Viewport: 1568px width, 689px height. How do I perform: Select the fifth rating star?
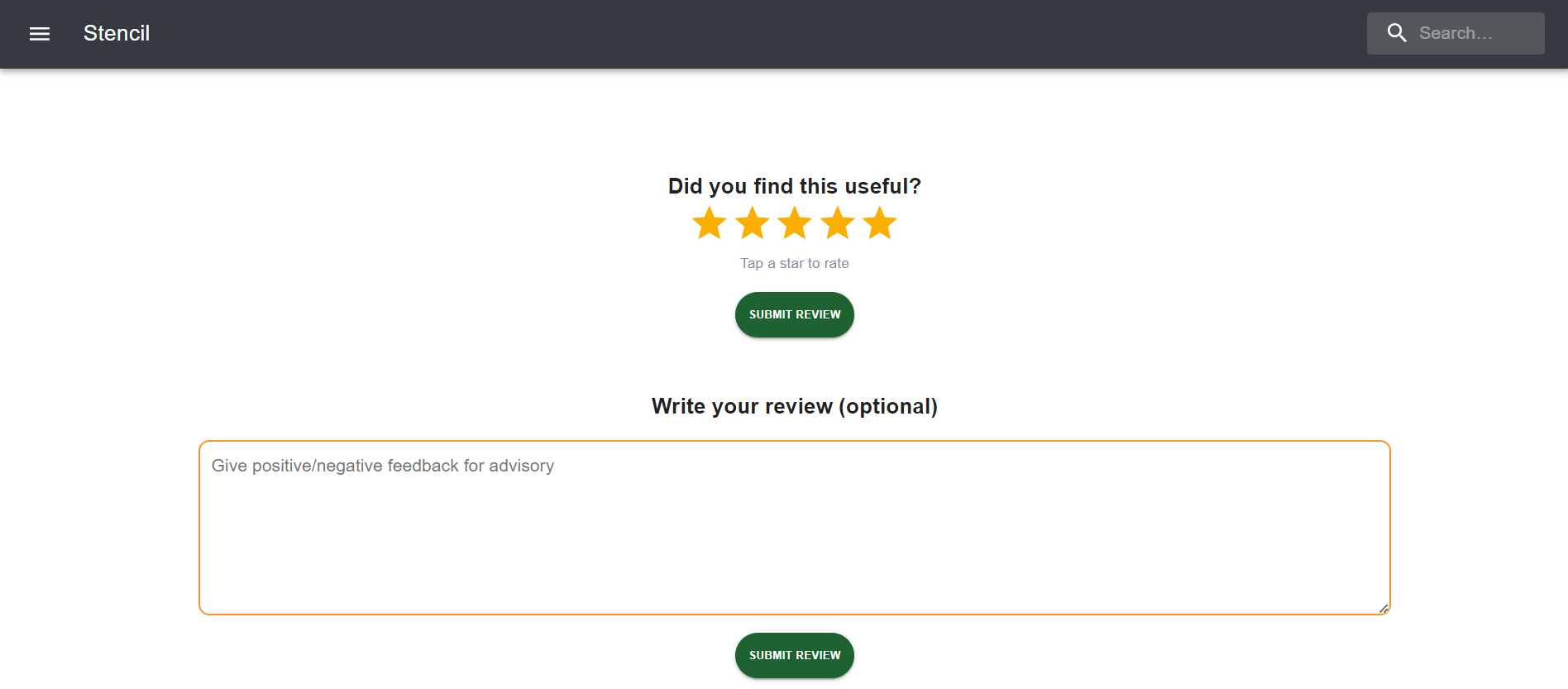879,222
